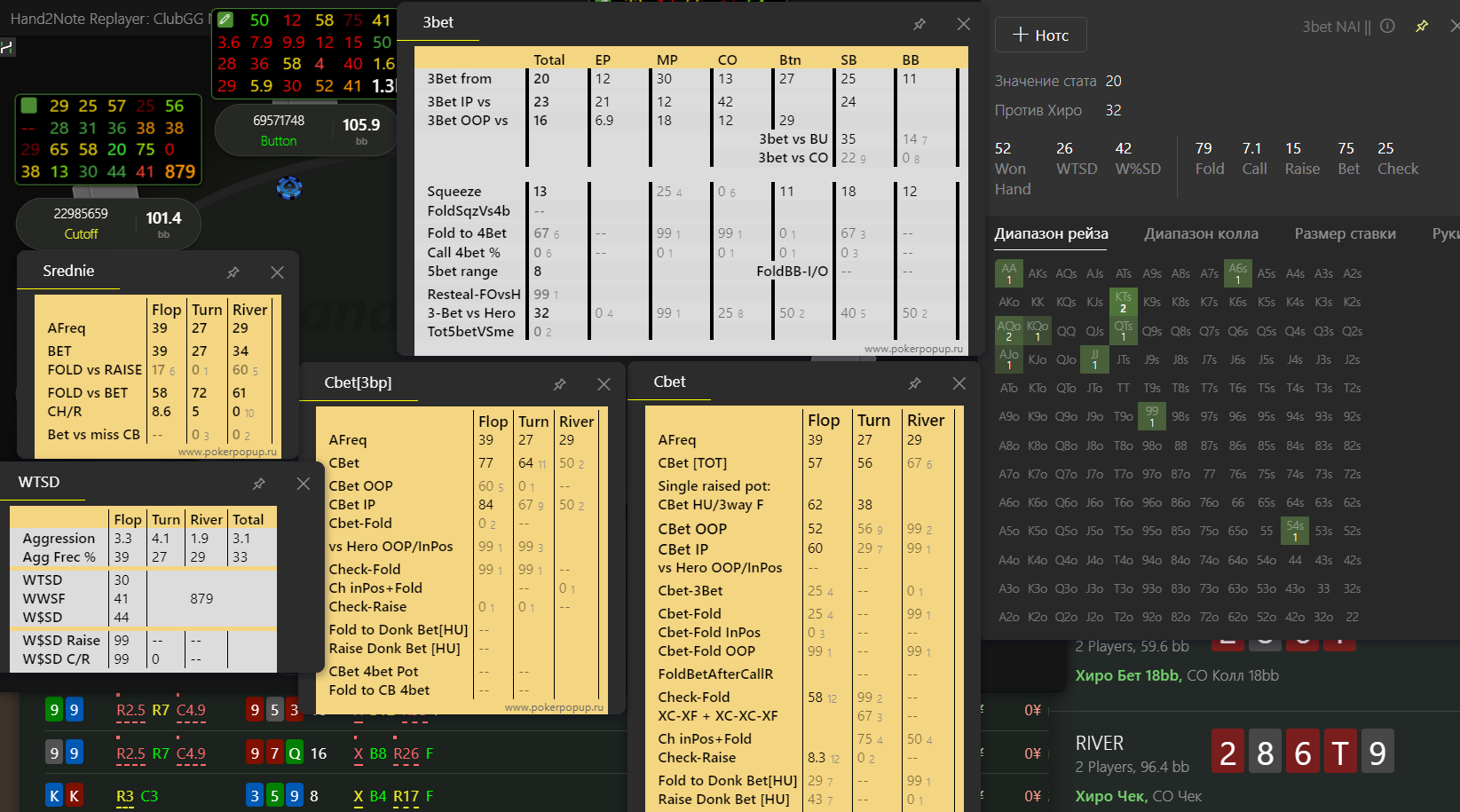The height and width of the screenshot is (812, 1460).
Task: Select the 54s cell in range matrix
Action: pyautogui.click(x=1295, y=531)
